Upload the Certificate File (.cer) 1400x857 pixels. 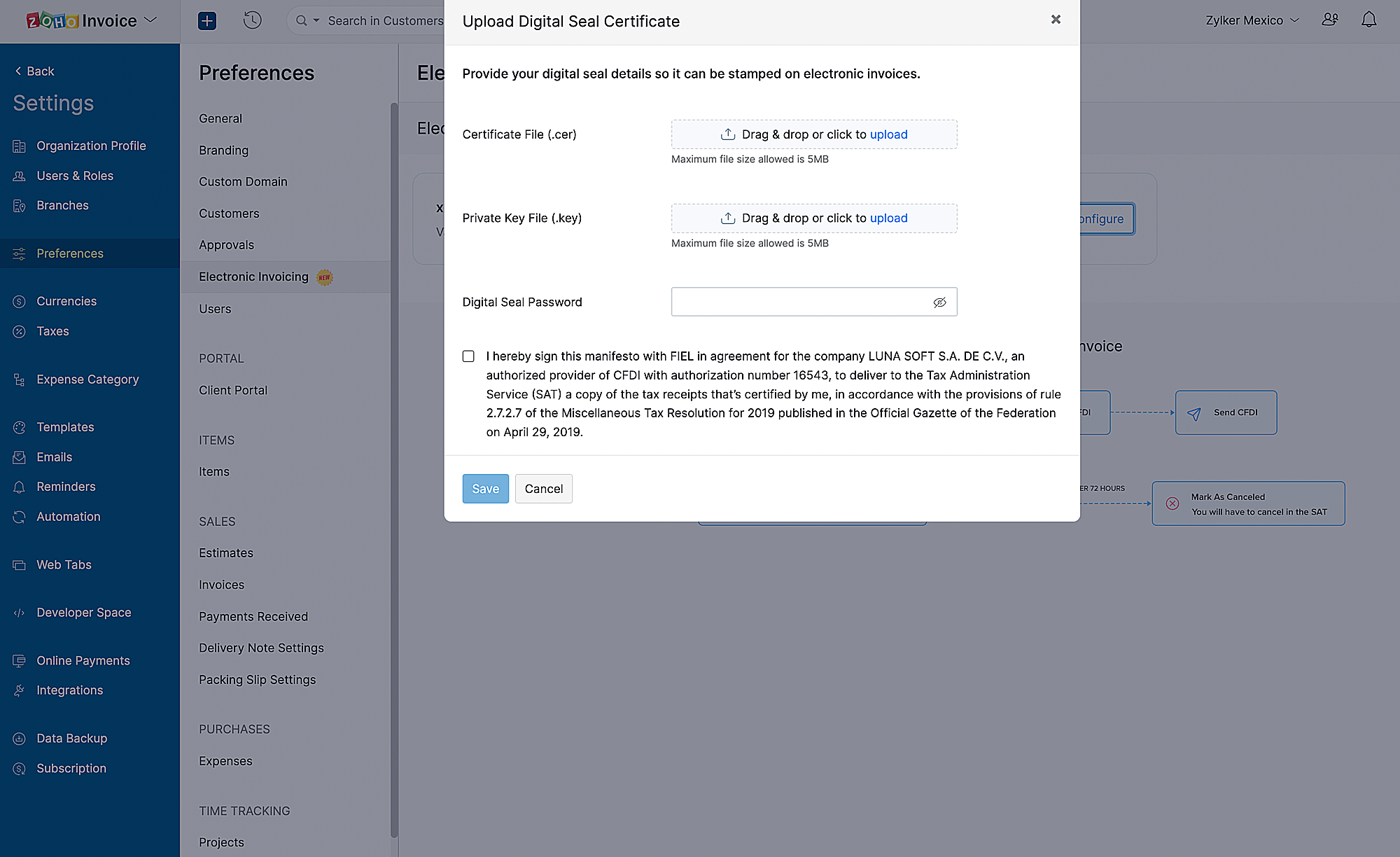(x=813, y=134)
